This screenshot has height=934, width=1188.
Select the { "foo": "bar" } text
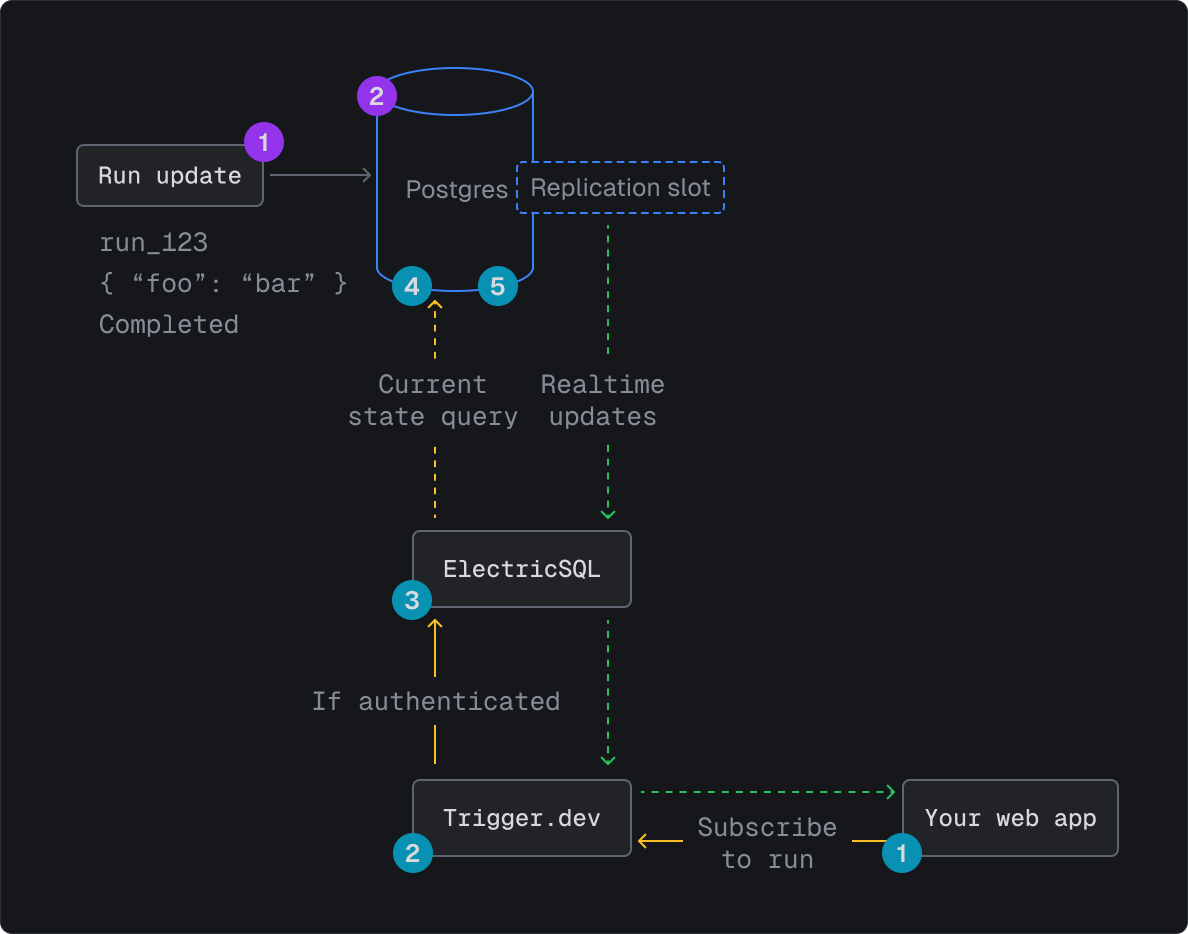click(x=224, y=283)
